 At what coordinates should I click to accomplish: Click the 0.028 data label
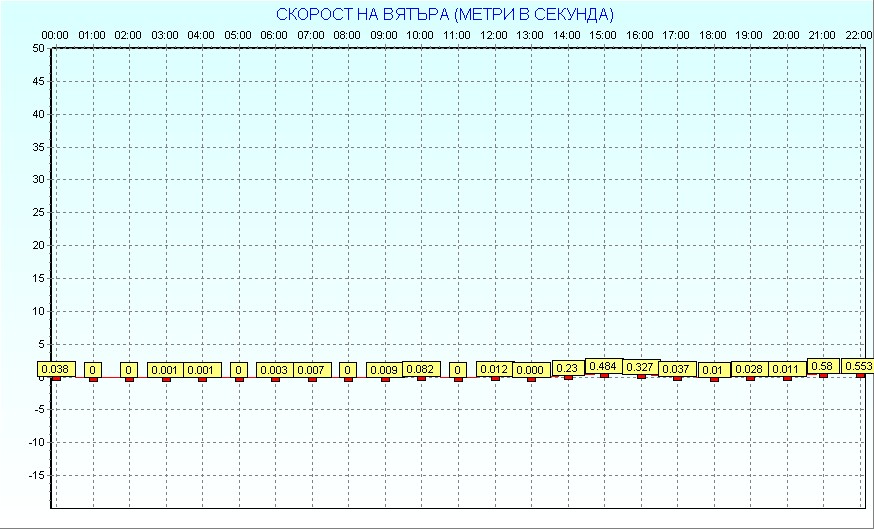click(x=750, y=370)
